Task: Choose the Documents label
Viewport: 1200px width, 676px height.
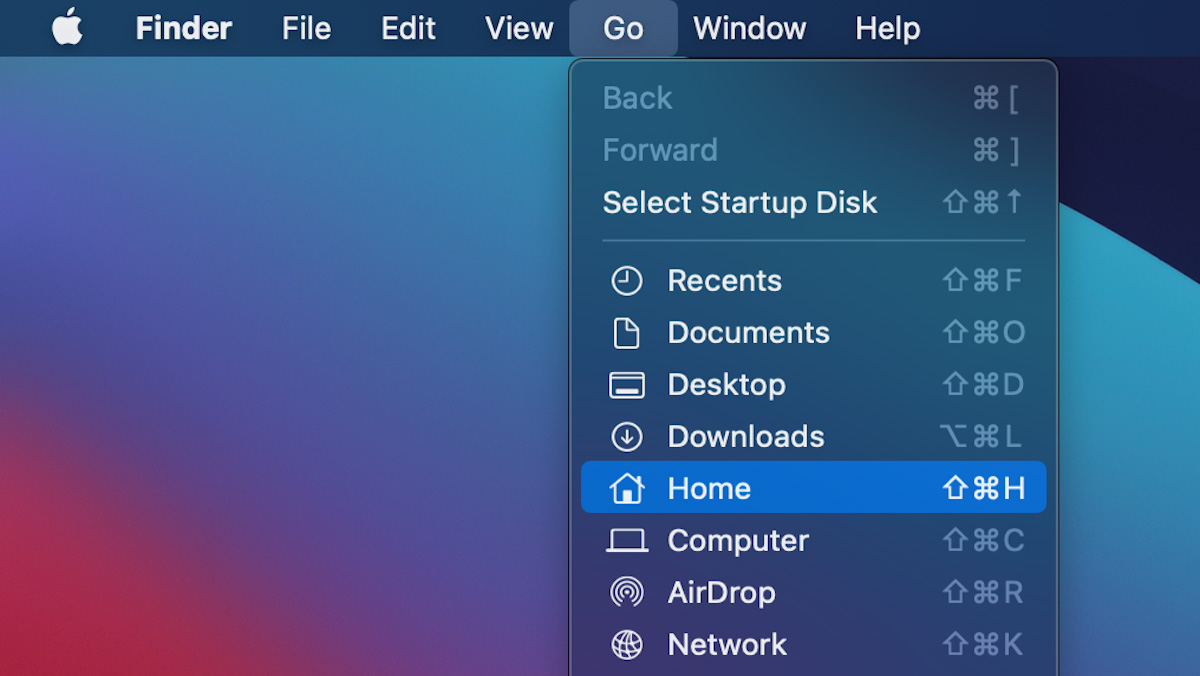Action: coord(748,333)
